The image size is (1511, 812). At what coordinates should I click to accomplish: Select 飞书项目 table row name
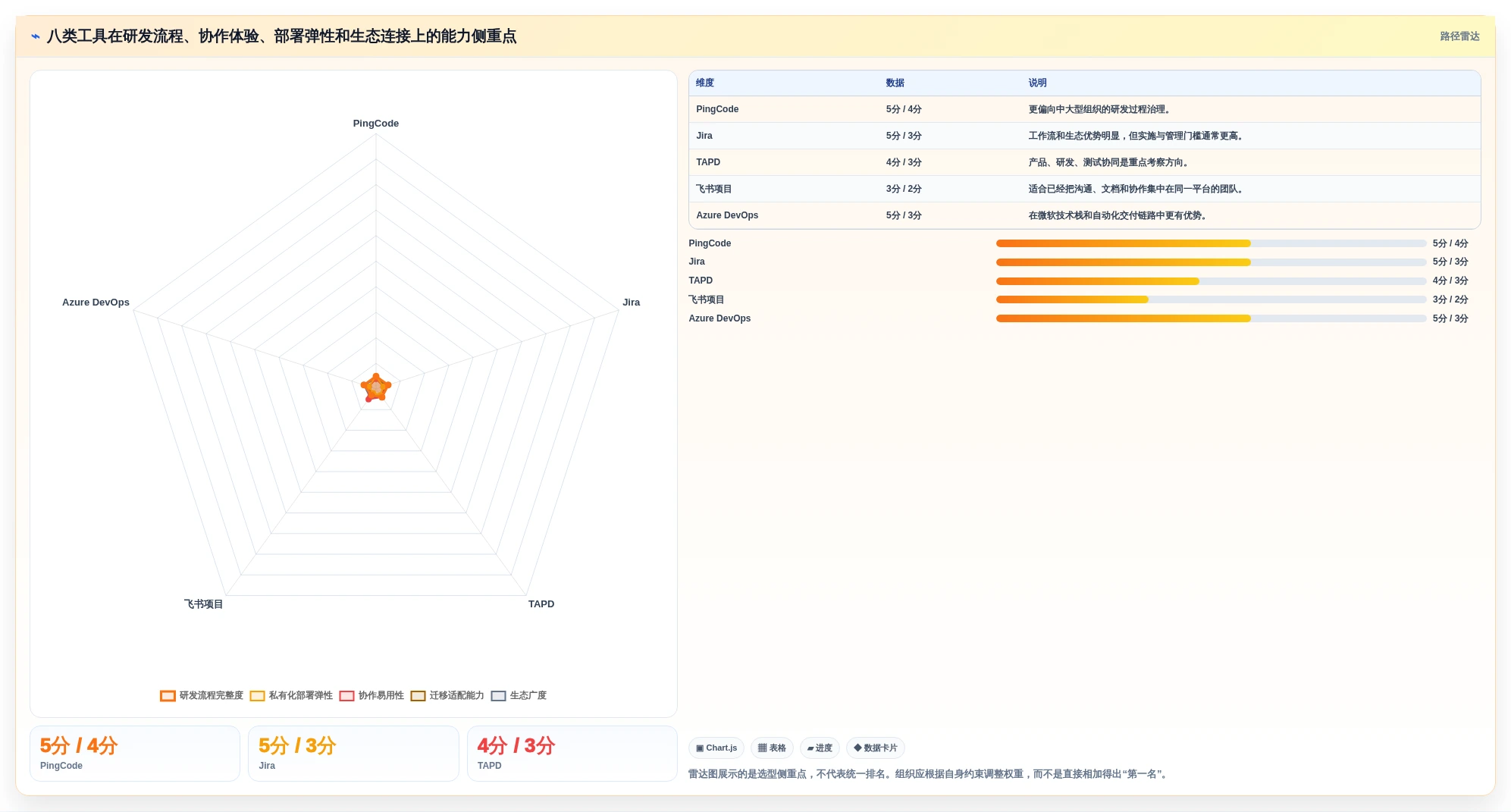point(714,189)
